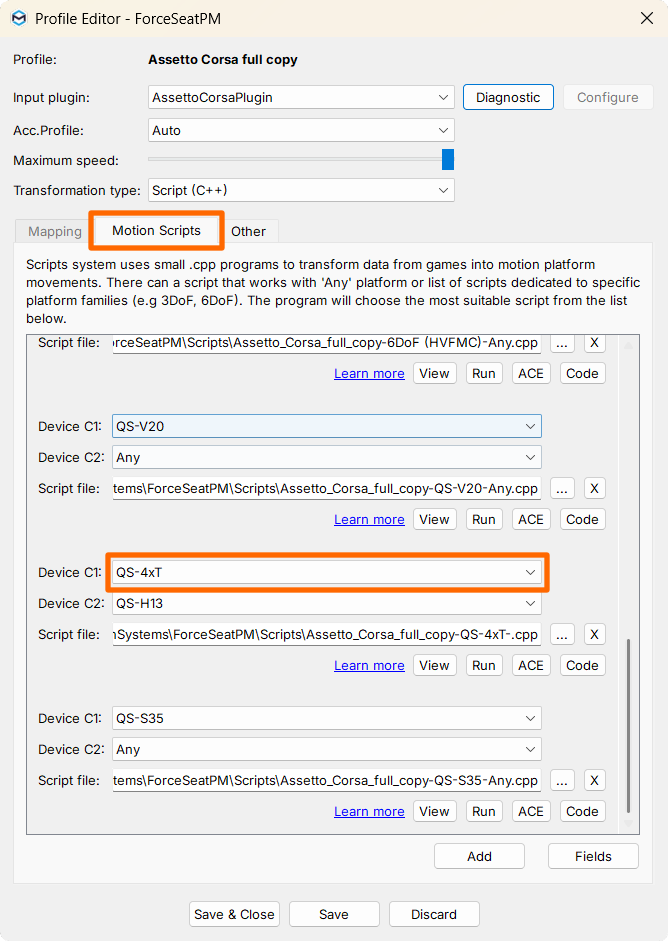Open Device C1 dropdown showing QS-4xT
The height and width of the screenshot is (941, 668).
(x=326, y=573)
